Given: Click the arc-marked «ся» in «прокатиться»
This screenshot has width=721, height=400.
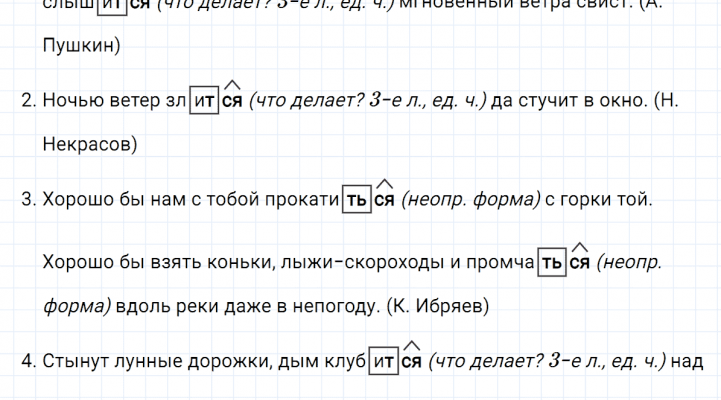Looking at the screenshot, I should [x=384, y=200].
